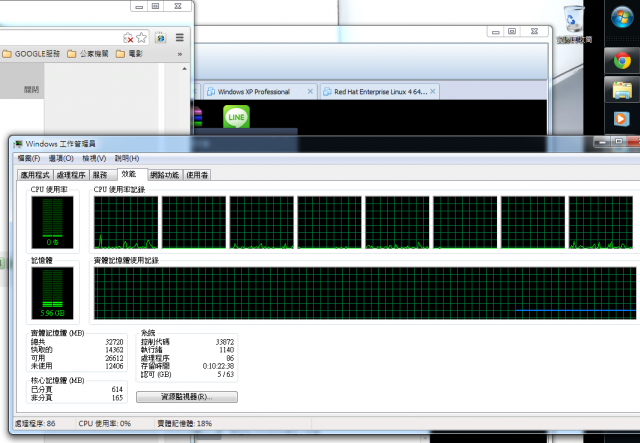Click the status bar entry CPU 使用率: 0%
The height and width of the screenshot is (443, 640).
point(104,423)
